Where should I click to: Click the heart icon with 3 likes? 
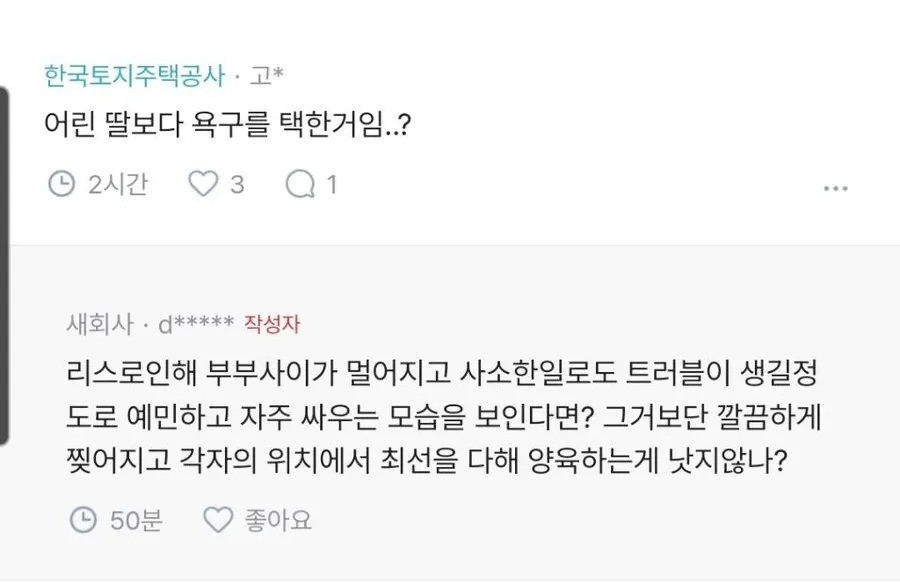pyautogui.click(x=203, y=184)
